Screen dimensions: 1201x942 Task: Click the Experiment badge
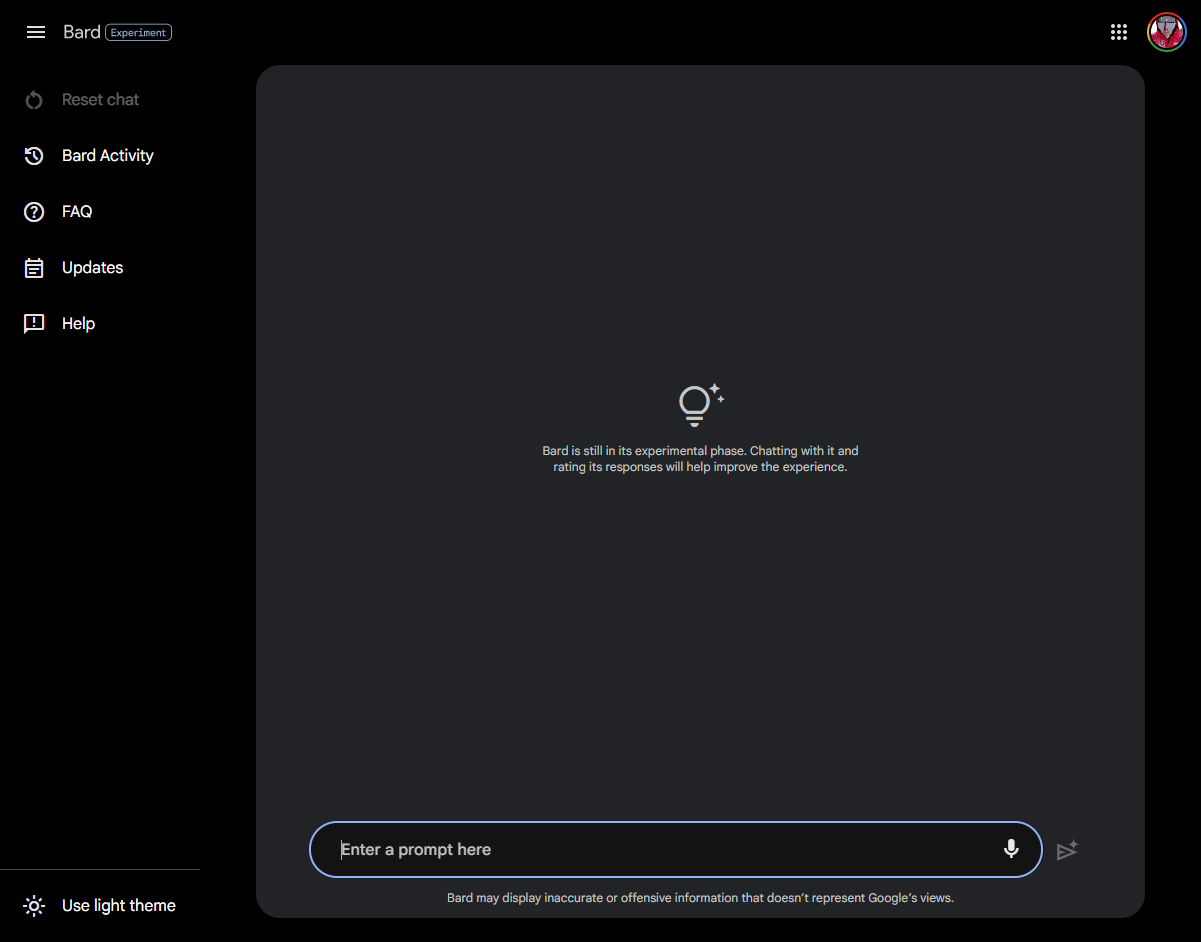pos(138,32)
